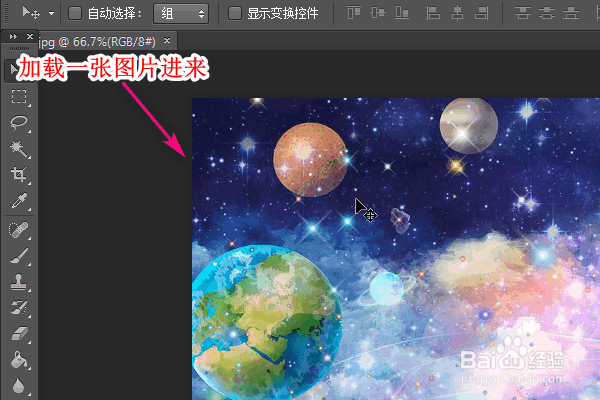Click the tools panel grip handle

click(19, 48)
